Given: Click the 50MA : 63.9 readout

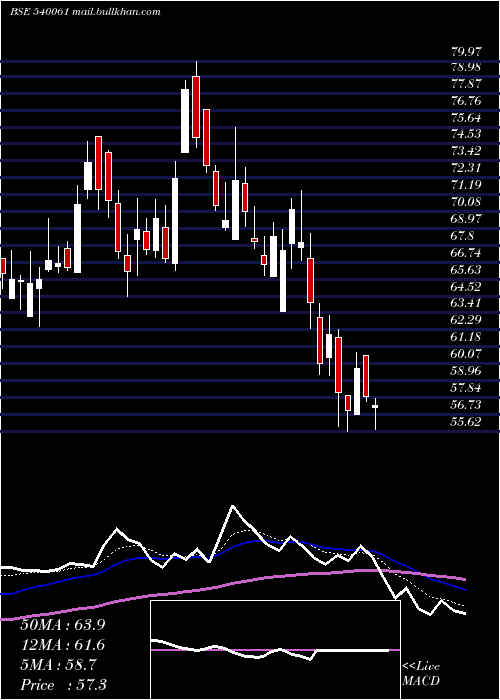Looking at the screenshot, I should [x=62, y=625].
